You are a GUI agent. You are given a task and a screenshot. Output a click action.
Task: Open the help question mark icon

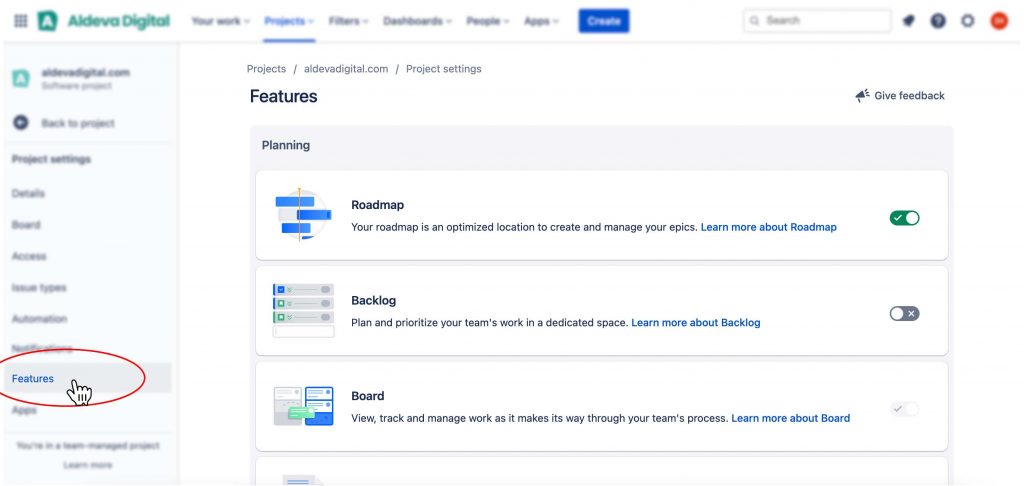click(x=938, y=21)
